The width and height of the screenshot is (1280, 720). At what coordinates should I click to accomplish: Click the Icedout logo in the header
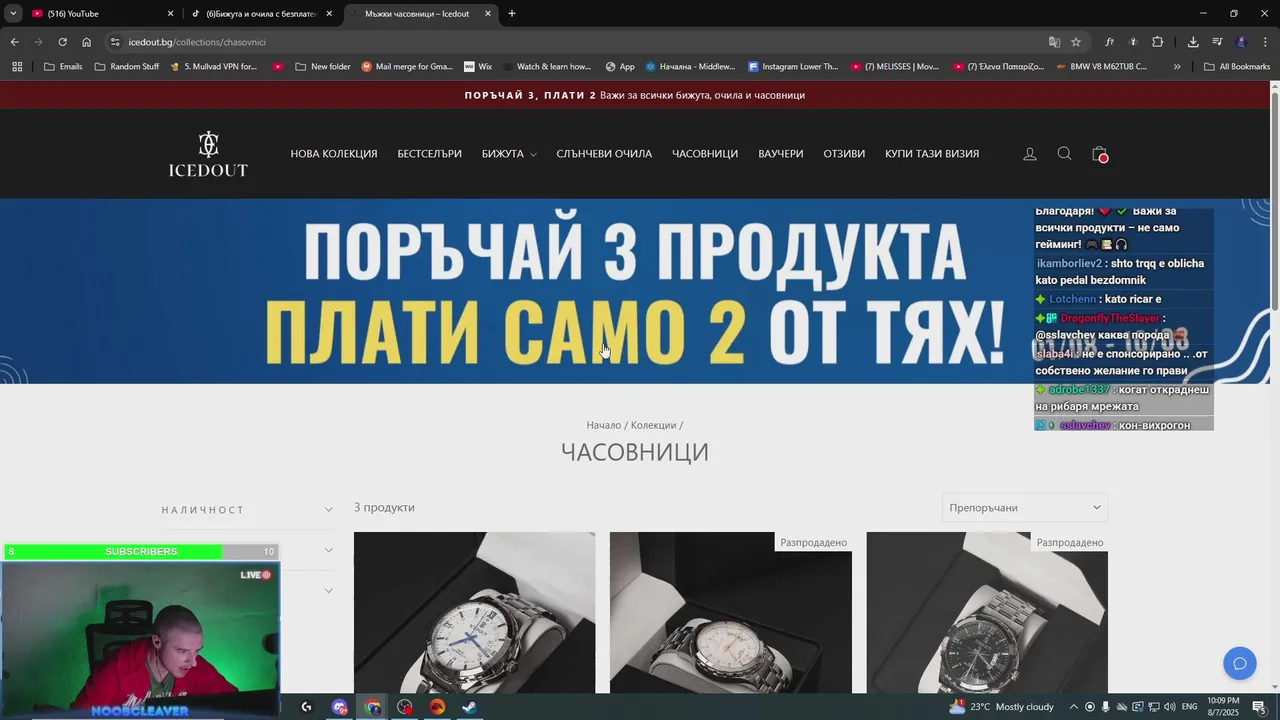208,154
